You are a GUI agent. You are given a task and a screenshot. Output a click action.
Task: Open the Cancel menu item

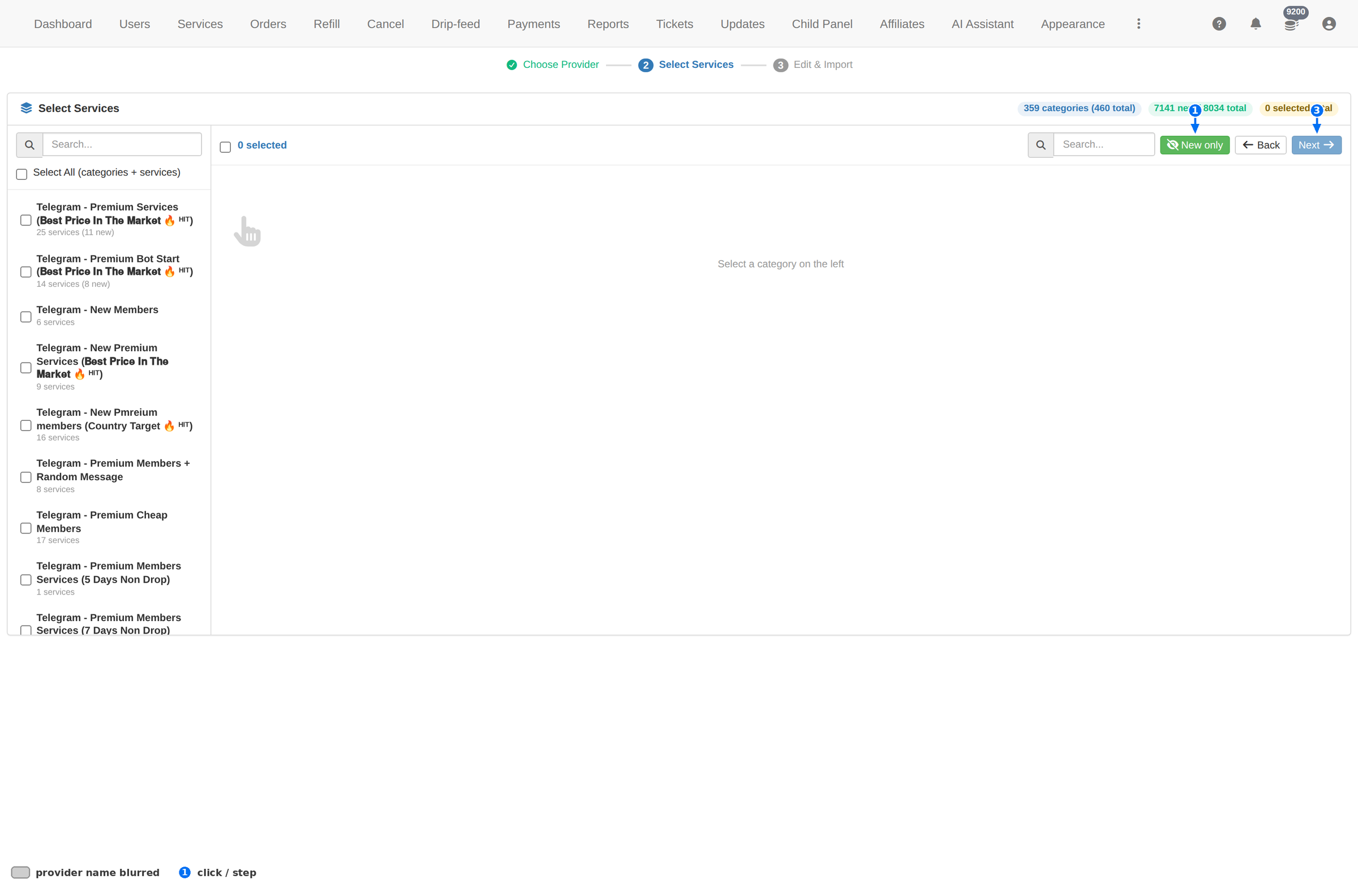pos(386,24)
